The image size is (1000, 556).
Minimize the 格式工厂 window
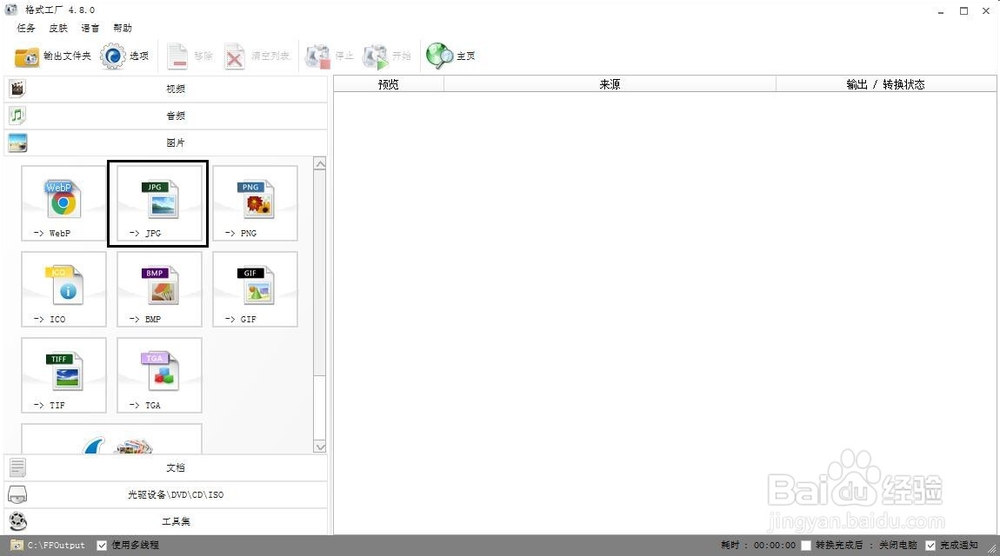tap(941, 11)
